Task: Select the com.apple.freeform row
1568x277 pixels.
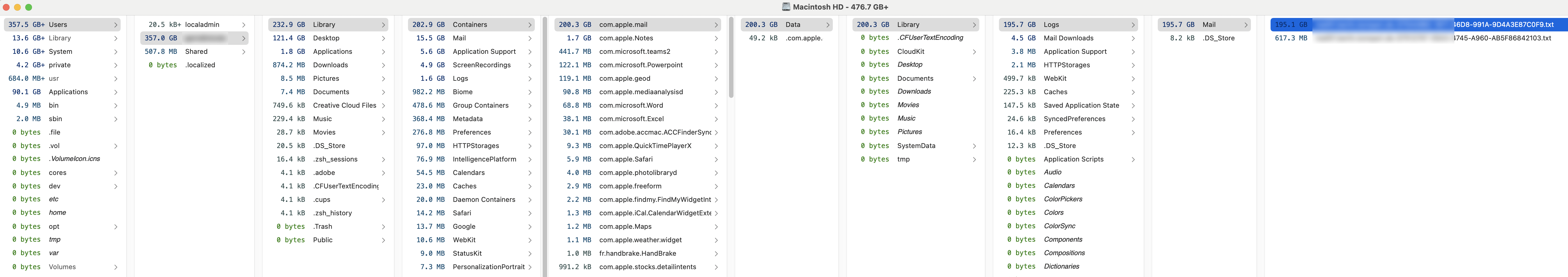Action: pyautogui.click(x=637, y=186)
